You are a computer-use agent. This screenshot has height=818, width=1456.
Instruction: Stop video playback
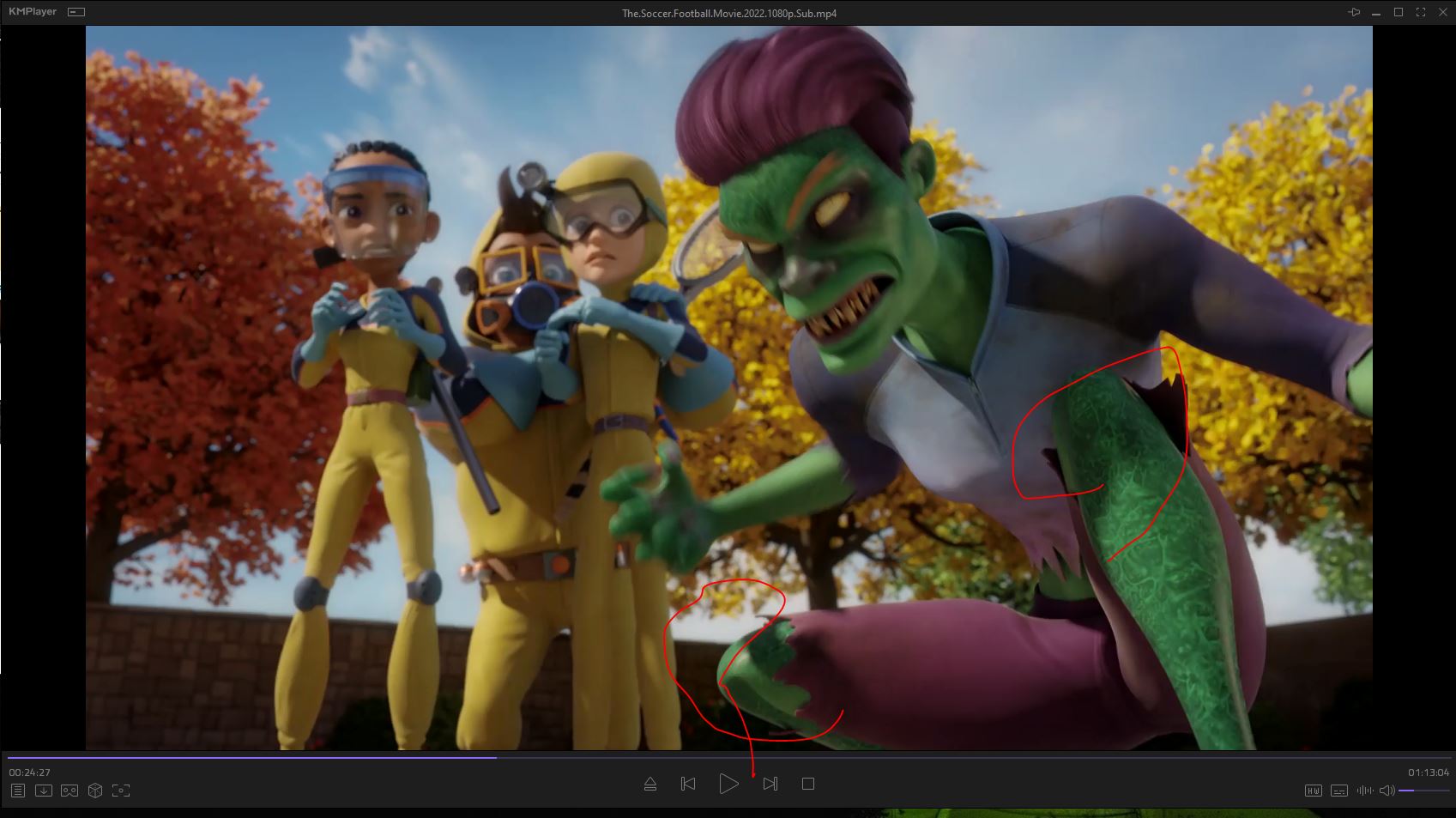click(807, 784)
